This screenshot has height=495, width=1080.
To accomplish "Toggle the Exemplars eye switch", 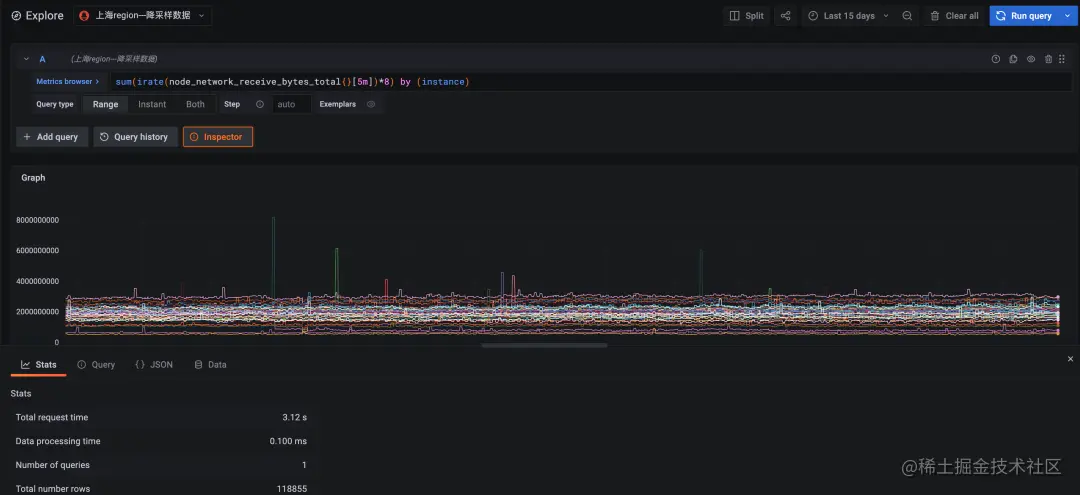I will click(x=371, y=105).
